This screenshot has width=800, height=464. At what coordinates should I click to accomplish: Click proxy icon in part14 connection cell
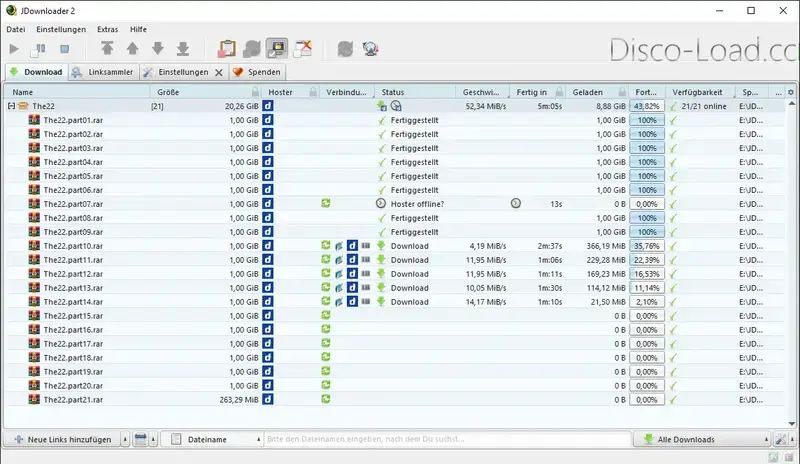tap(339, 302)
